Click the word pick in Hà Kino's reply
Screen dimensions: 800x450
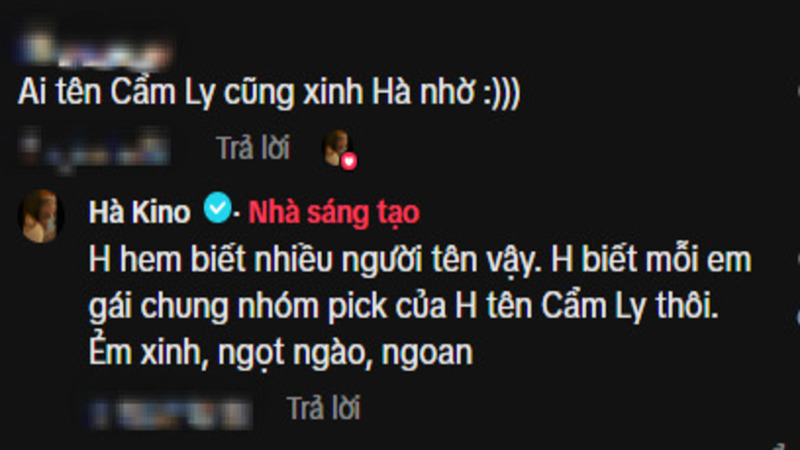point(357,306)
